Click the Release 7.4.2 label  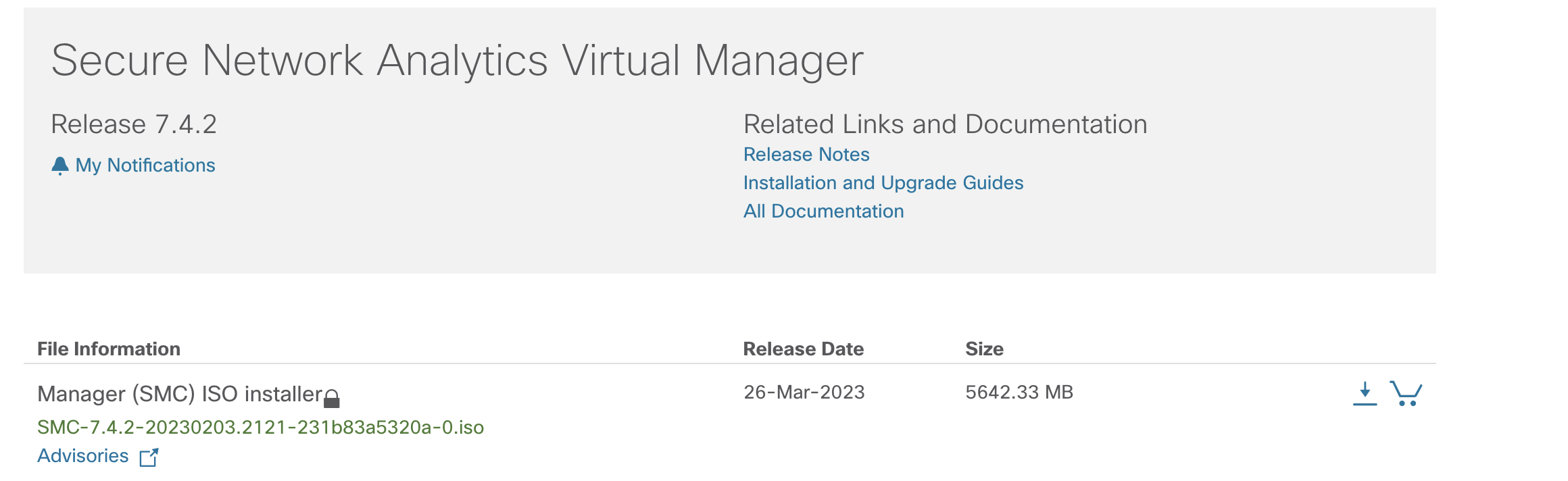coord(134,124)
